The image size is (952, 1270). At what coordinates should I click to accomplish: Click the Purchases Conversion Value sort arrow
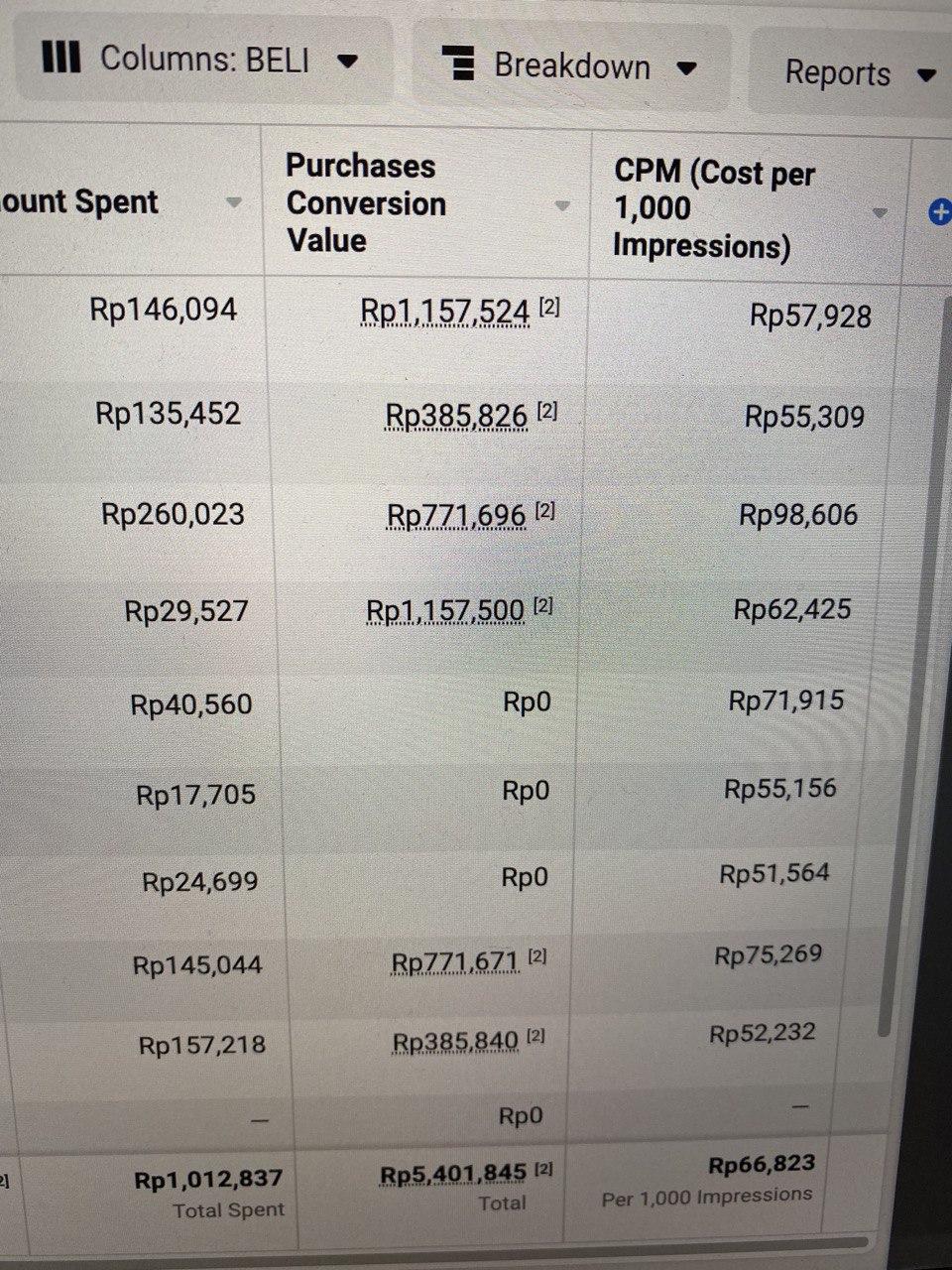(562, 206)
